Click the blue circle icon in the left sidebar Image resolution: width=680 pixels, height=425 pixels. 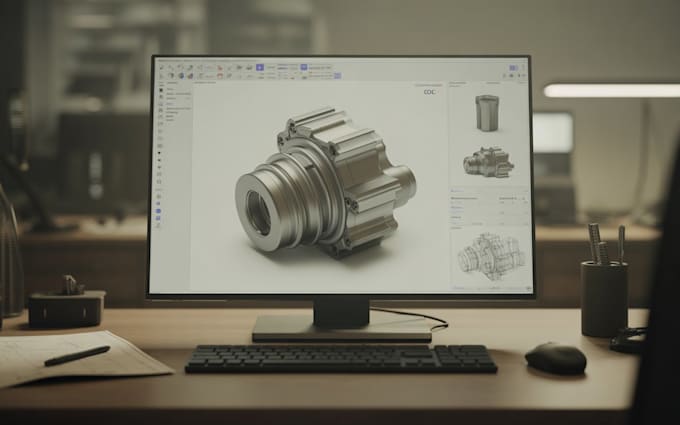pyautogui.click(x=158, y=211)
